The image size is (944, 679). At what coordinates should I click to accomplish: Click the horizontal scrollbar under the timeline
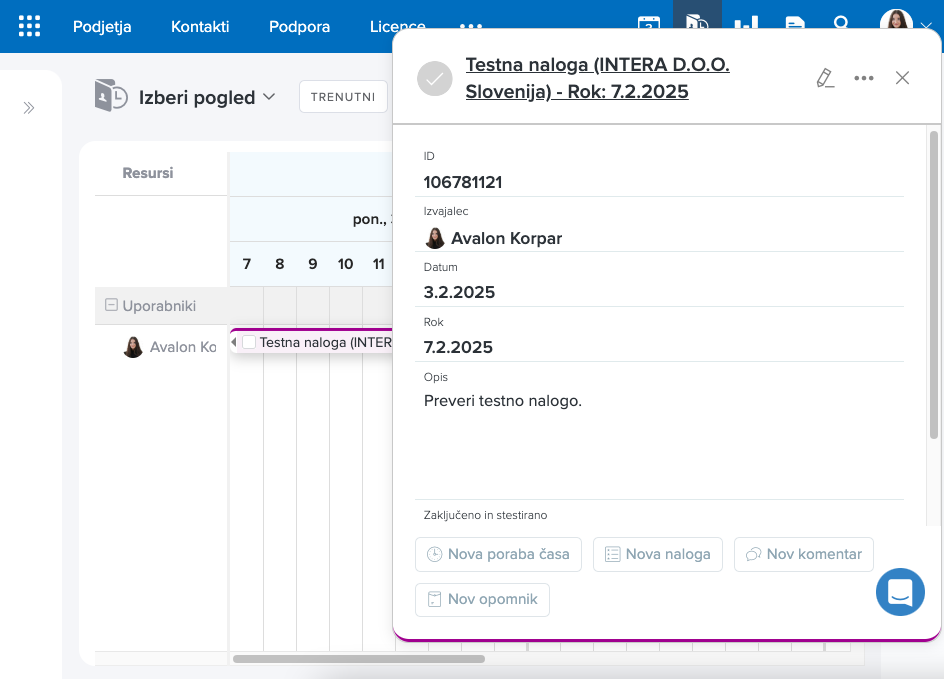coord(358,659)
